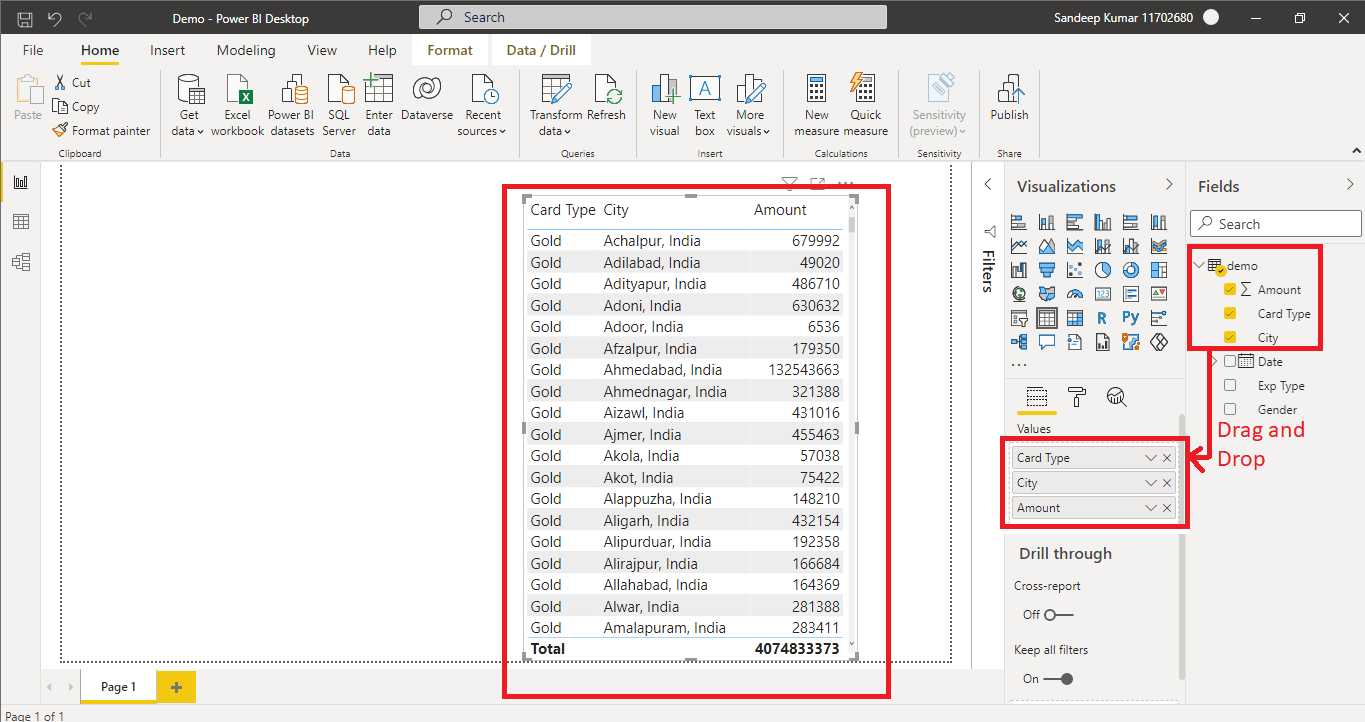Check the Exp Type field checkbox
This screenshot has height=722, width=1365.
1229,385
